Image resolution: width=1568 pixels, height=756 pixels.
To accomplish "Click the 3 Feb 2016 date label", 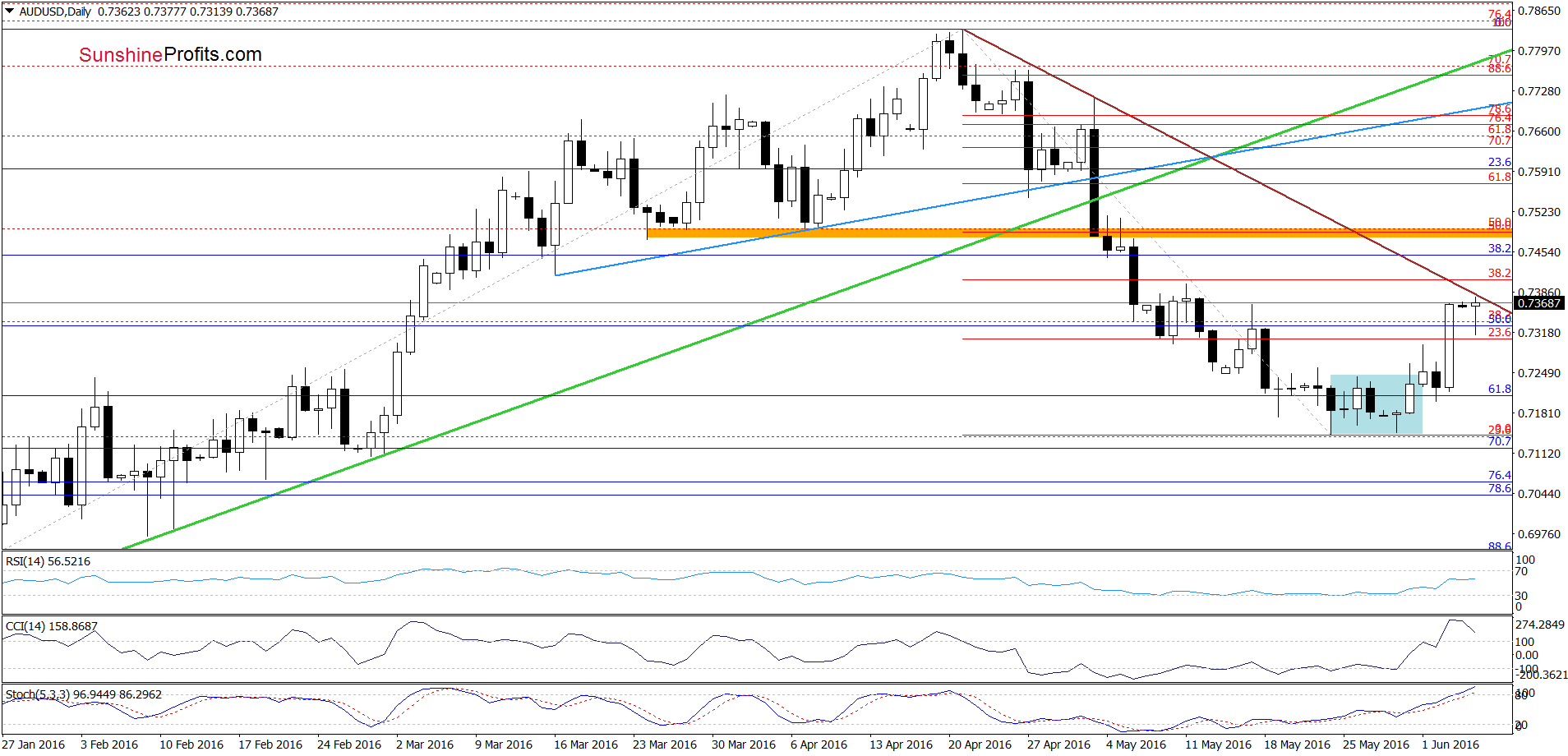I will coord(109,744).
